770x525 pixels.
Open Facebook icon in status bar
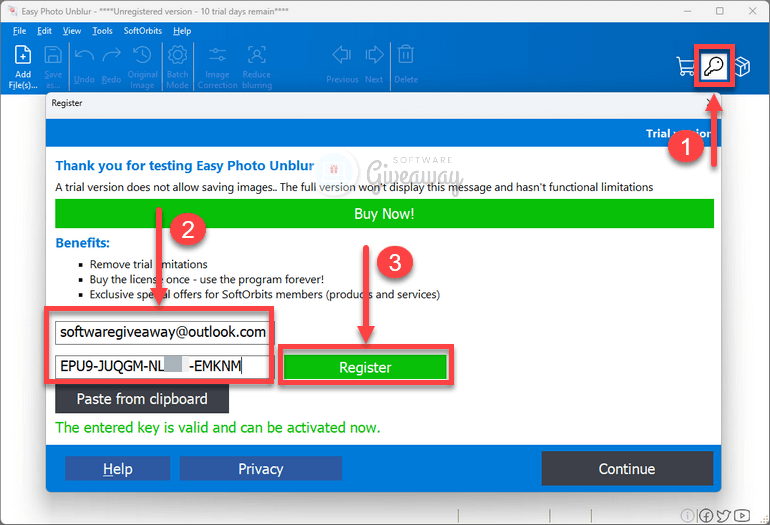(706, 515)
